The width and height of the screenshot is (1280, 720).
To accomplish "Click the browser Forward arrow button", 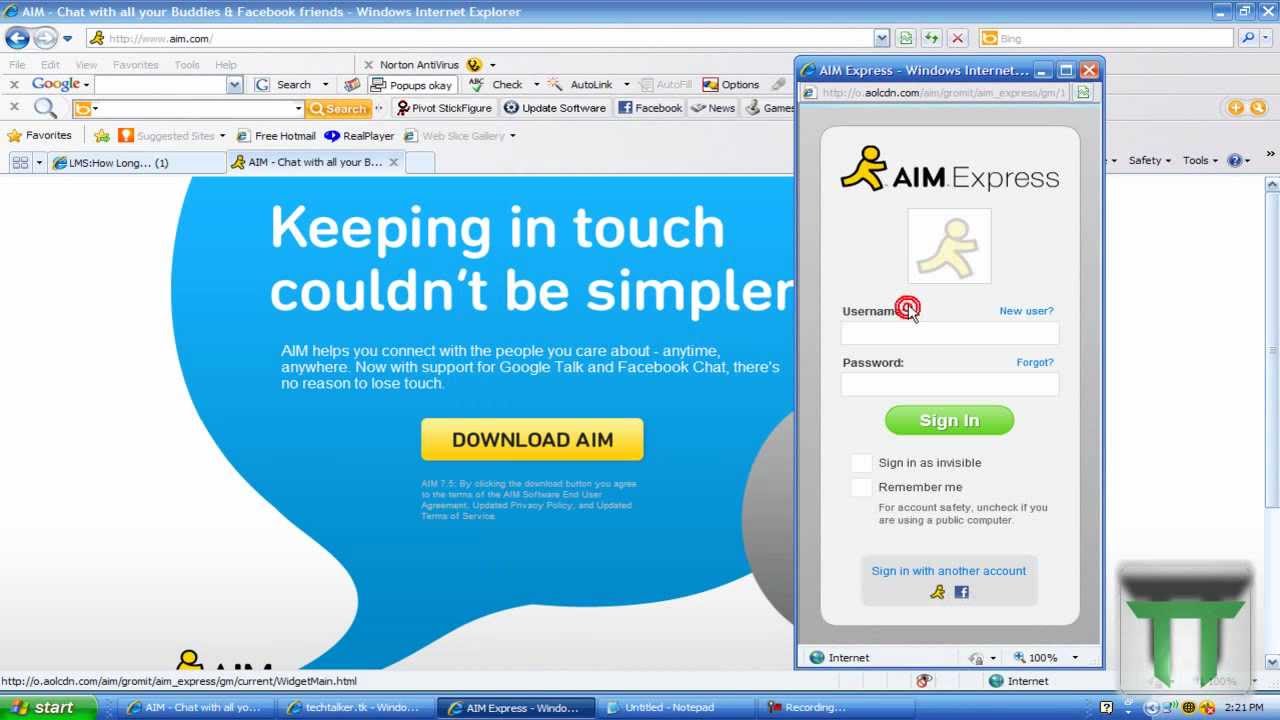I will point(46,38).
